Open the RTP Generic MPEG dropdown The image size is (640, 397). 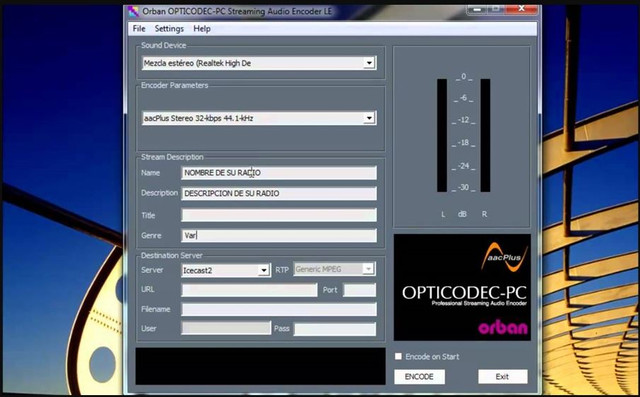coord(334,269)
